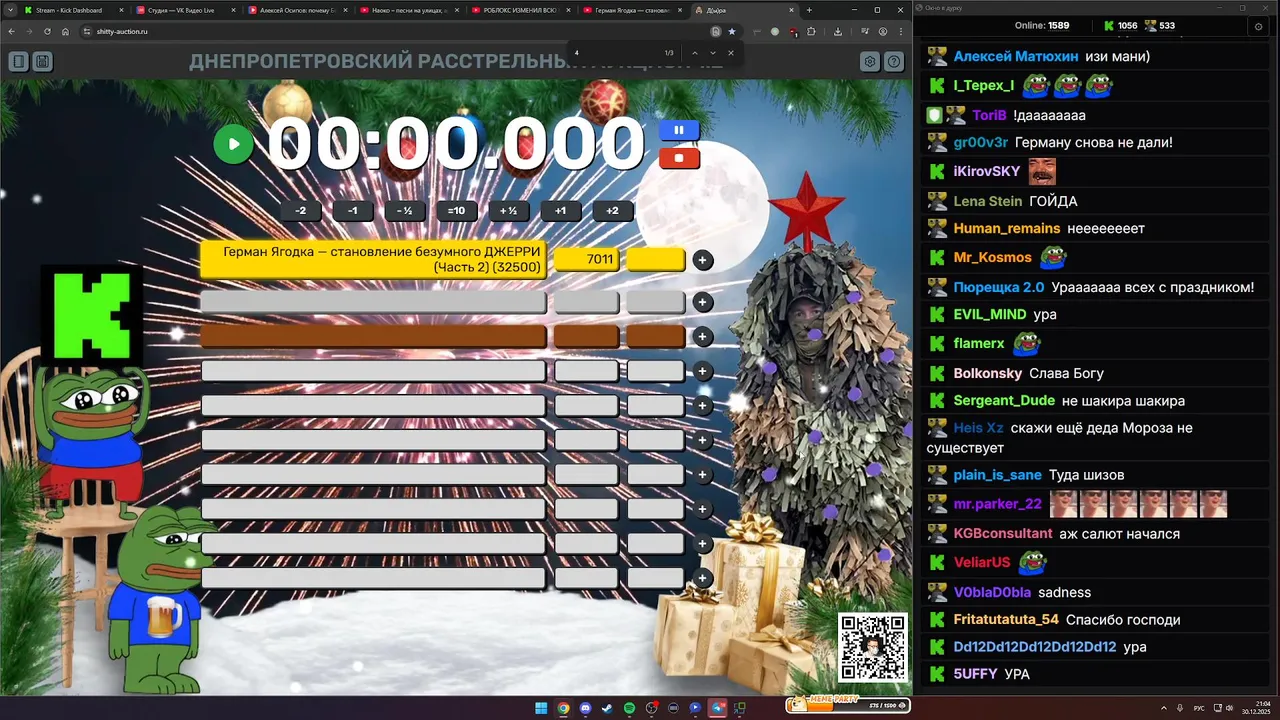Stop the timer with the red stop button
The width and height of the screenshot is (1280, 720).
pos(679,158)
